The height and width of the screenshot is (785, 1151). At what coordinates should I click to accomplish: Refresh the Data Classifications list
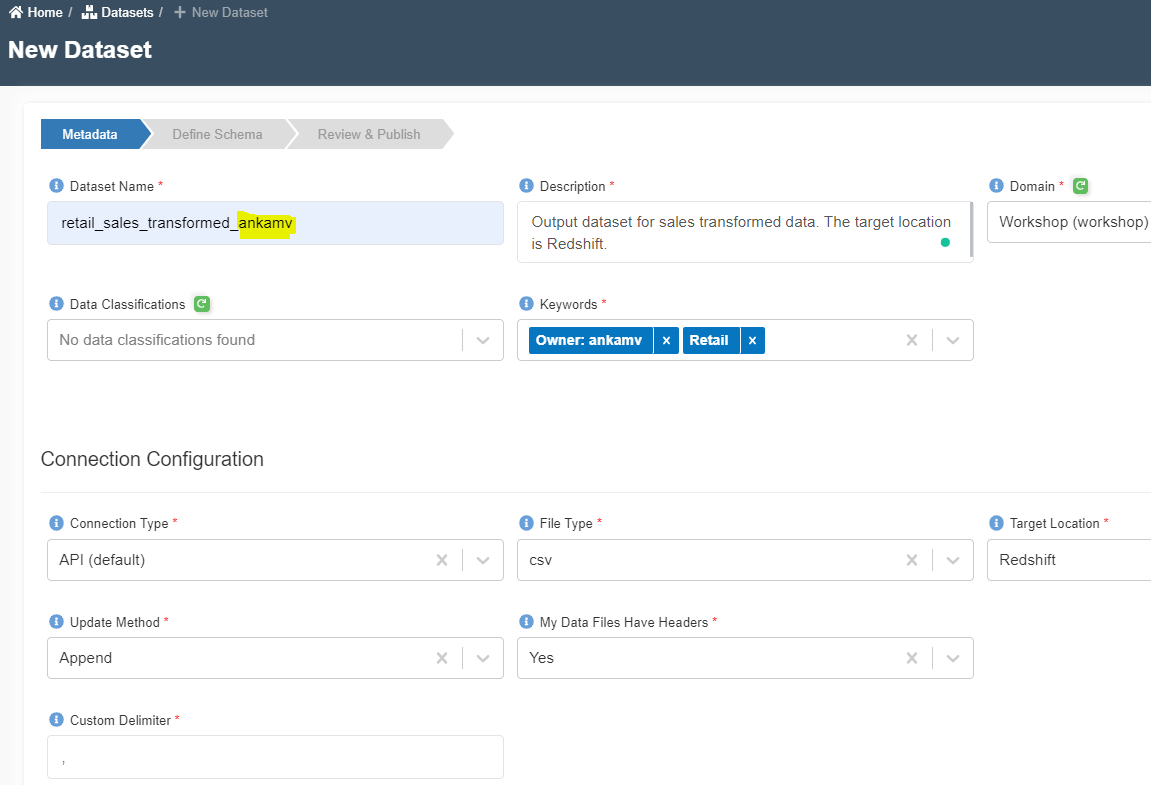pyautogui.click(x=202, y=303)
